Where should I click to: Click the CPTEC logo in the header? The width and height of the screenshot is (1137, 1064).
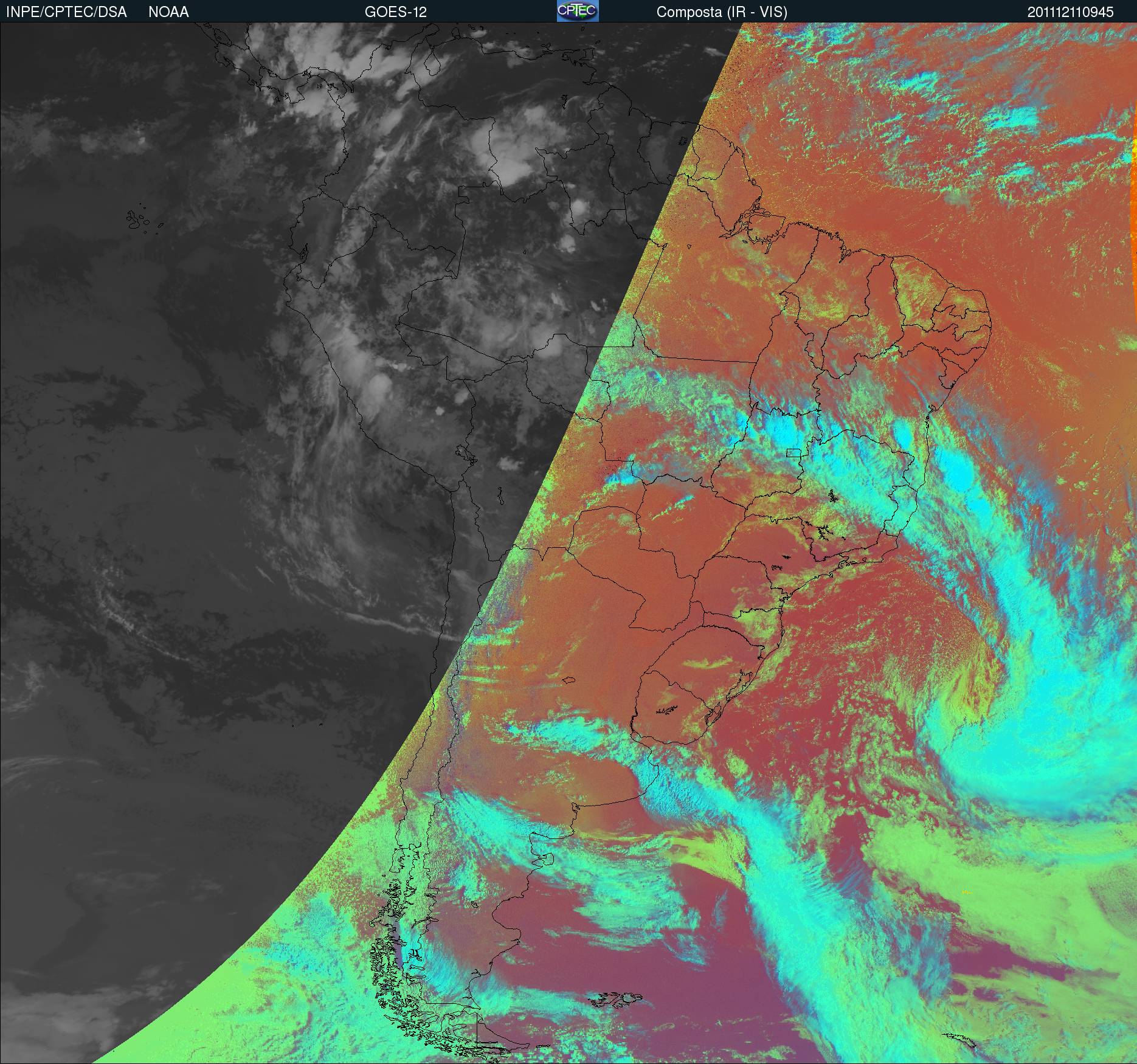[x=578, y=11]
